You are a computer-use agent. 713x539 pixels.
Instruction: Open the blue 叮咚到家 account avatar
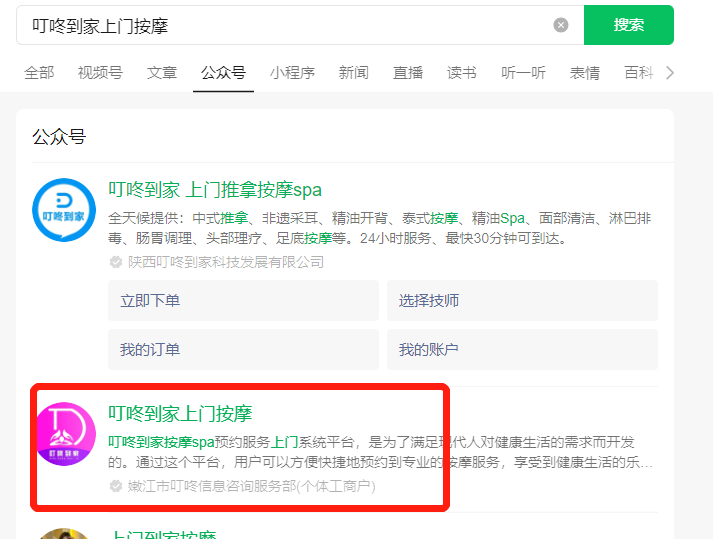[x=64, y=210]
